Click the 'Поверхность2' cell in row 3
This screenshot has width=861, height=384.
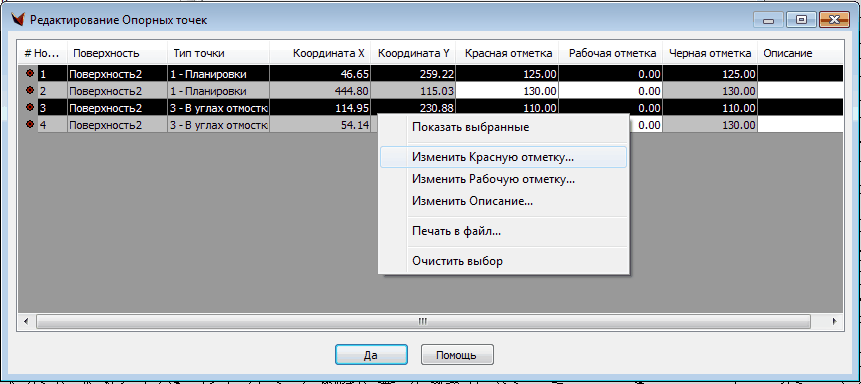pos(117,108)
